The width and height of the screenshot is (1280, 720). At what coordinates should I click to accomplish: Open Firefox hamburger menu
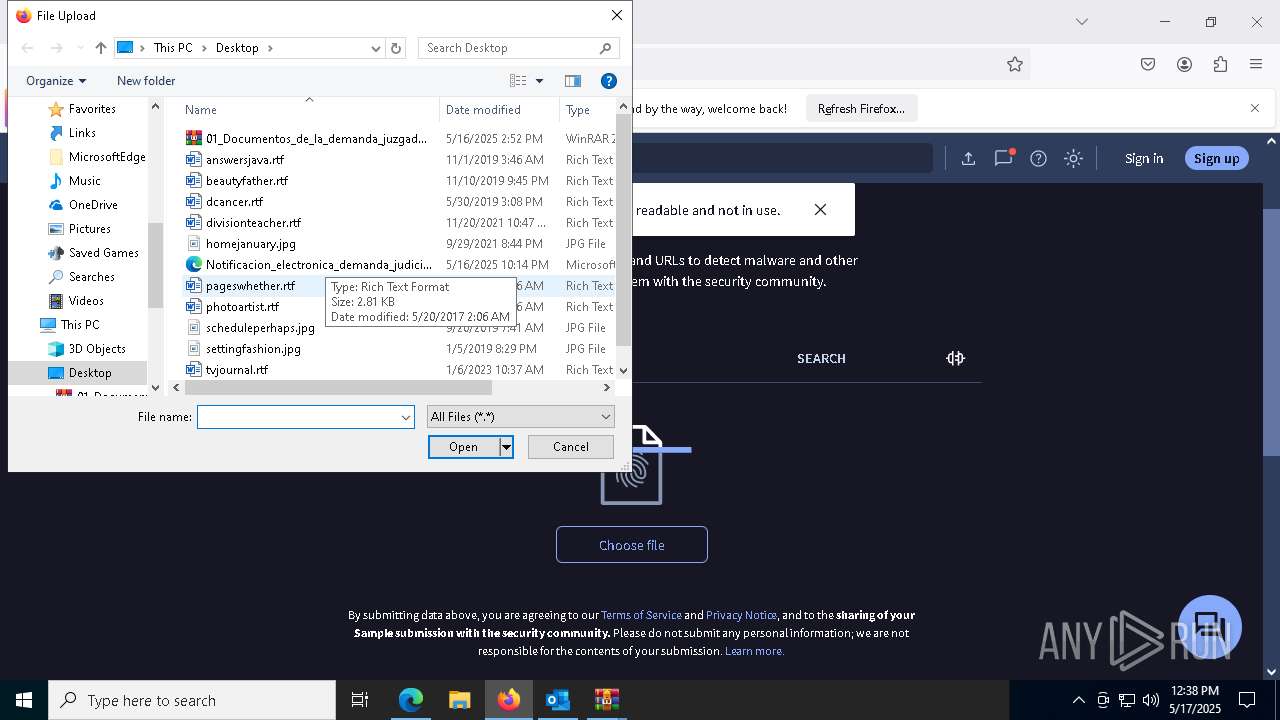click(x=1256, y=64)
